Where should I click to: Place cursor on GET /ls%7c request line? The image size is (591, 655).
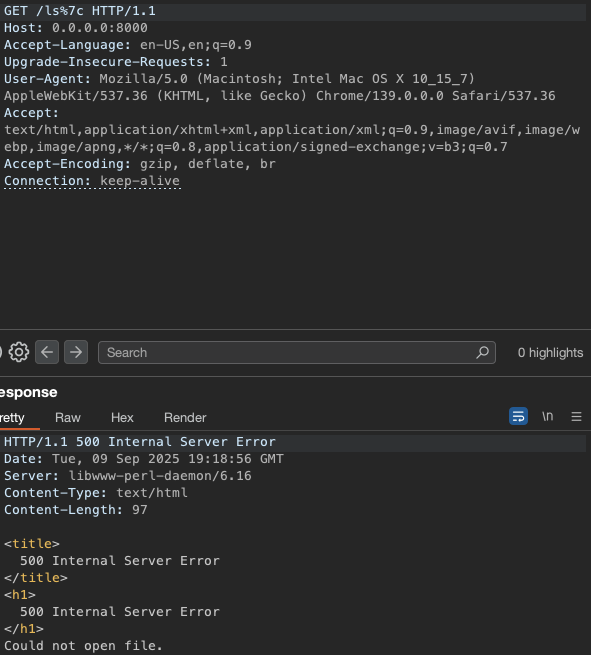[x=80, y=11]
